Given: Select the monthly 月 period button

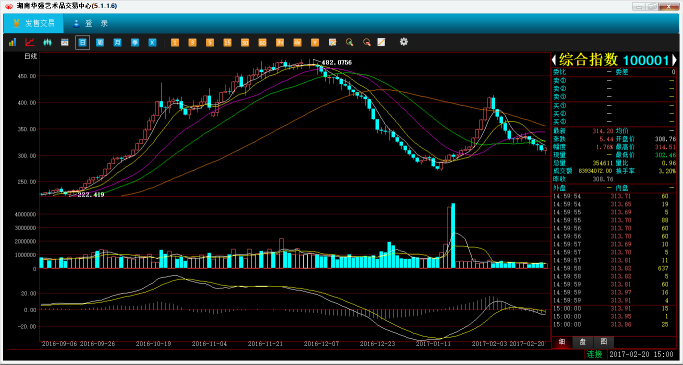Looking at the screenshot, I should coord(117,42).
